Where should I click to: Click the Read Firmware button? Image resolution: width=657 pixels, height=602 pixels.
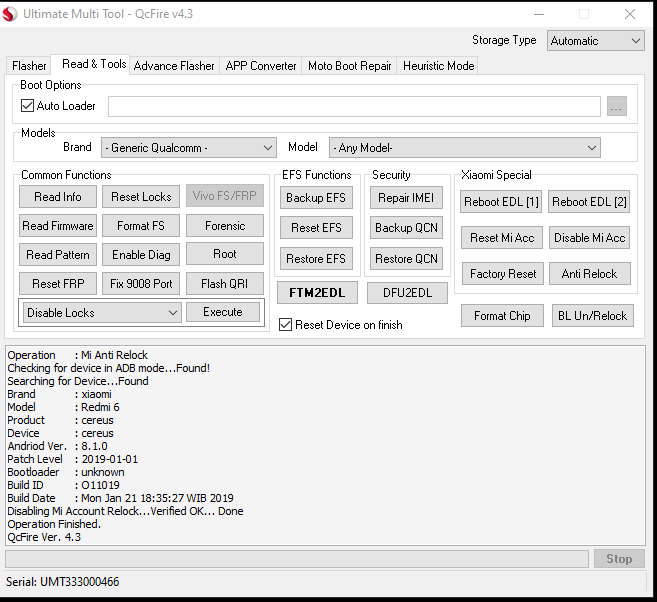point(58,226)
